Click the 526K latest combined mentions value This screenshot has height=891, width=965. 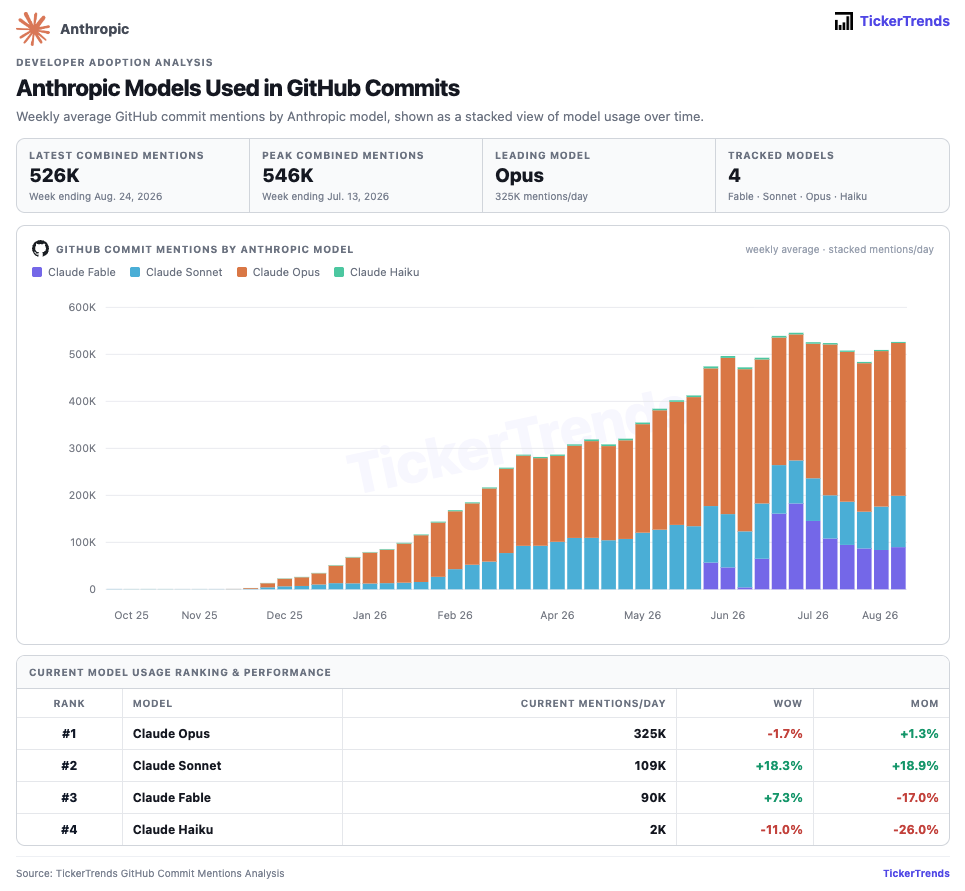click(x=55, y=175)
